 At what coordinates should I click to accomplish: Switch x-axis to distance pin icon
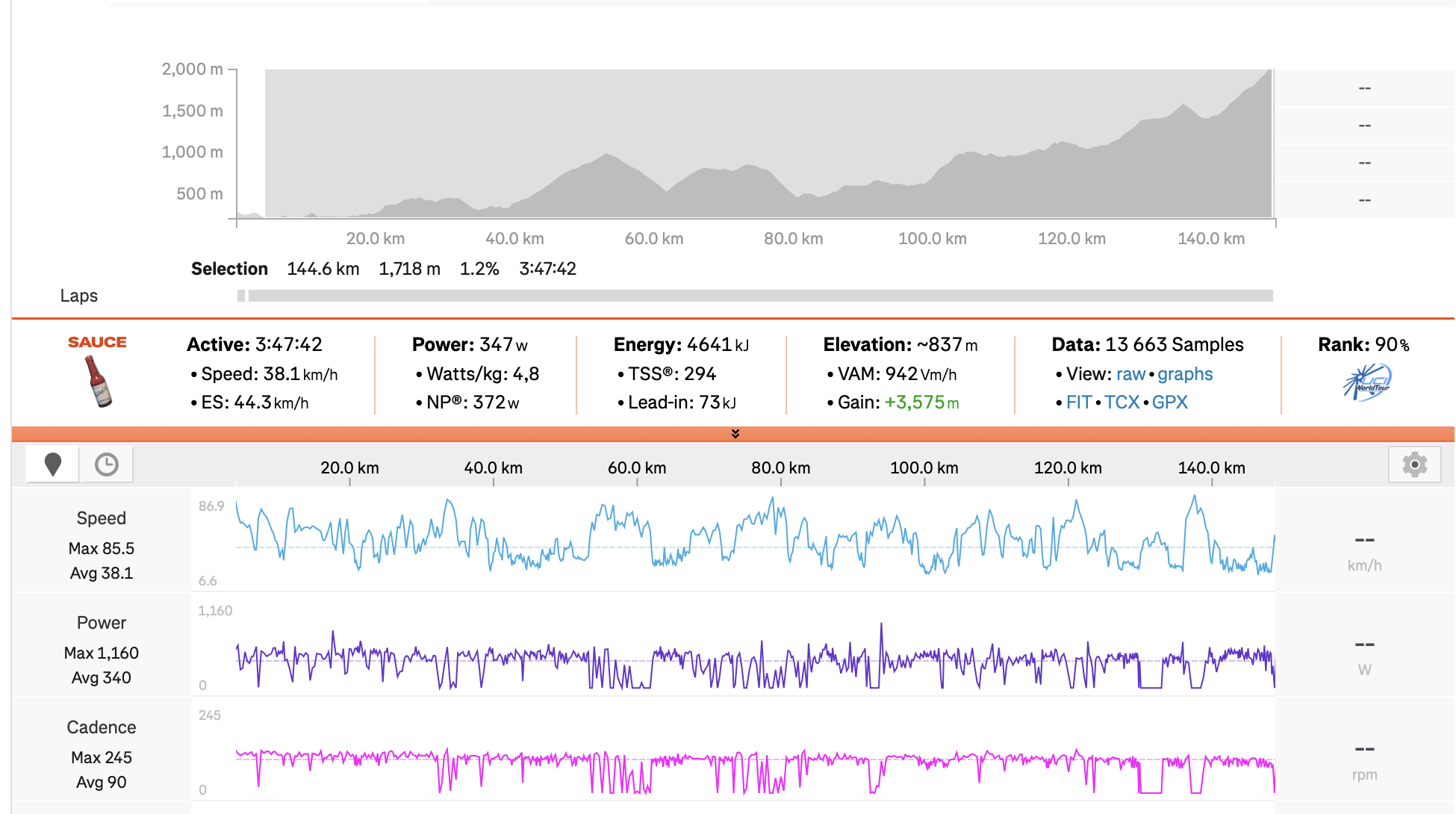point(52,465)
